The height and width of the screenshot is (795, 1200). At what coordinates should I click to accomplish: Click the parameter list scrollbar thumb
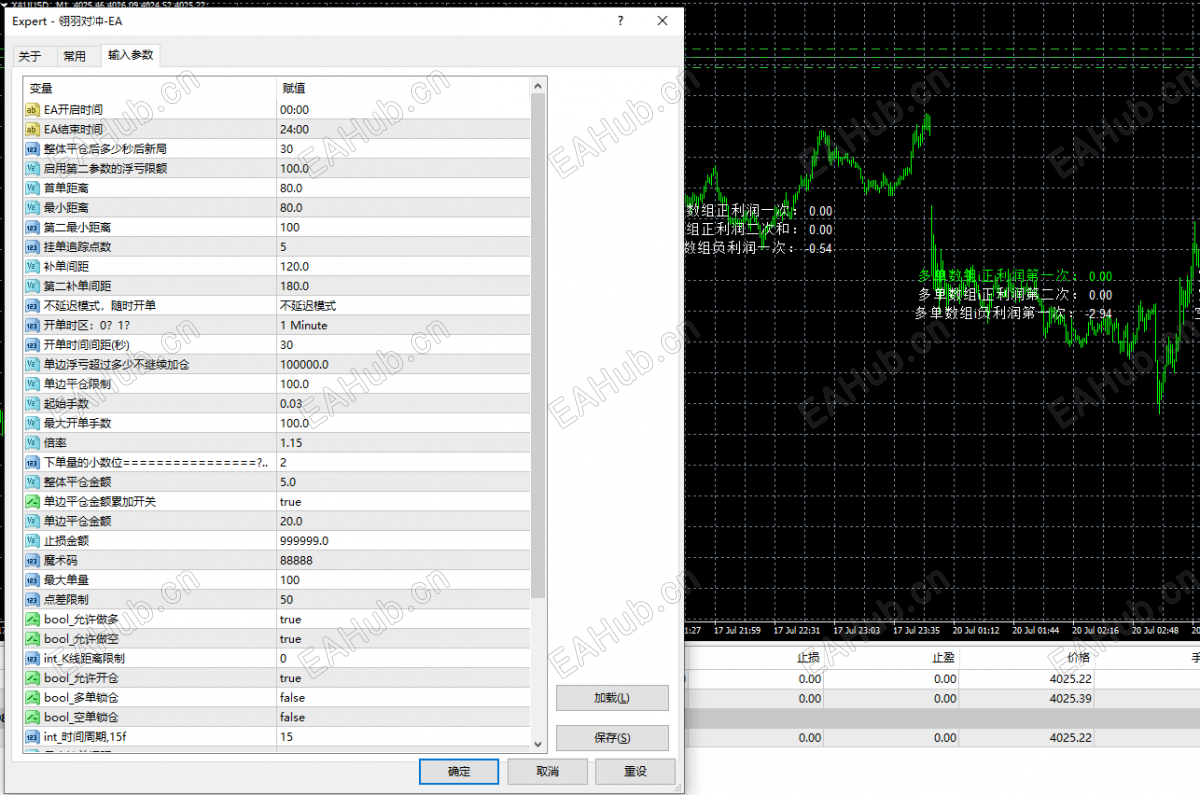pos(538,345)
